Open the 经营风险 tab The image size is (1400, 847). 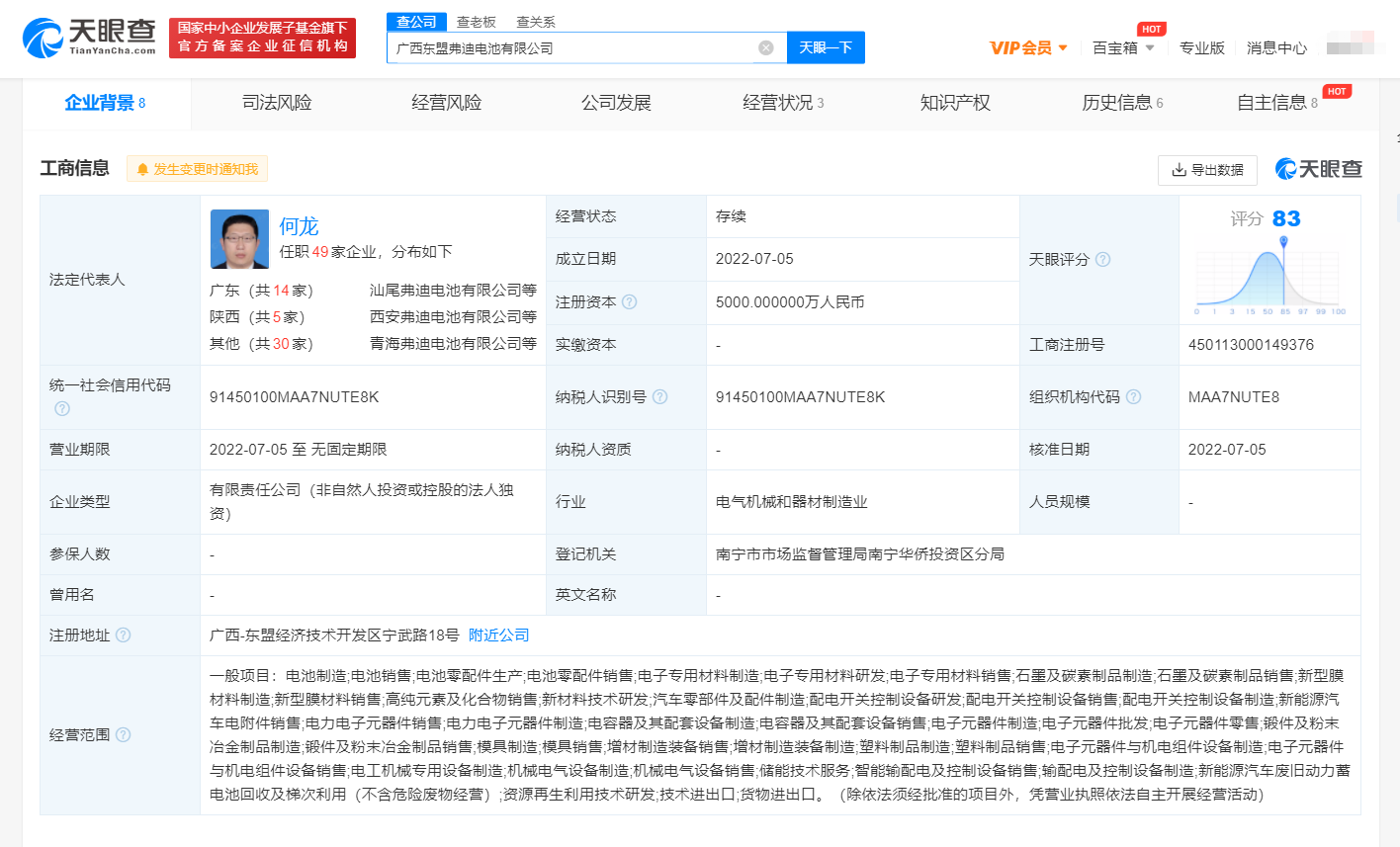[447, 103]
